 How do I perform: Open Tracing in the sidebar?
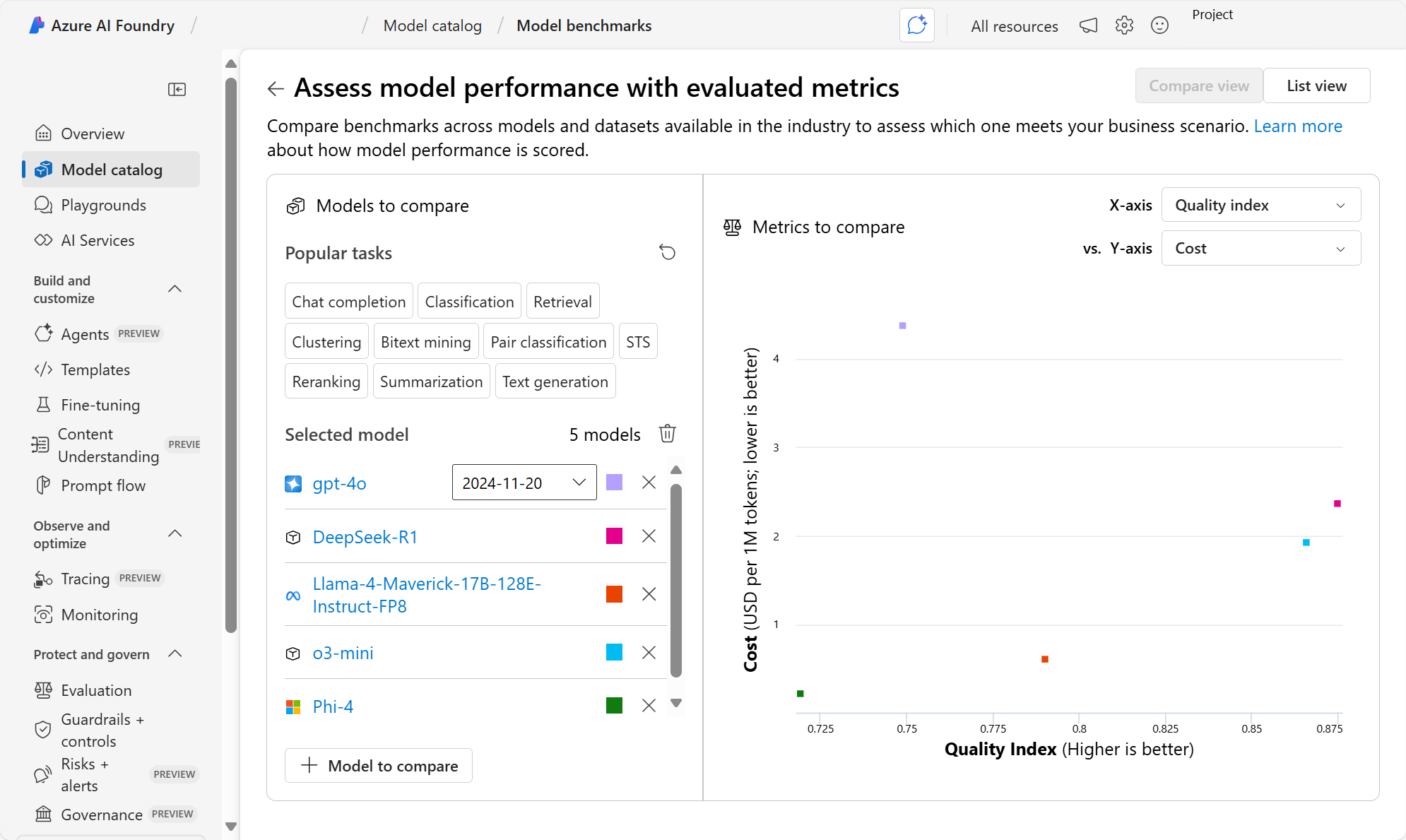coord(111,579)
